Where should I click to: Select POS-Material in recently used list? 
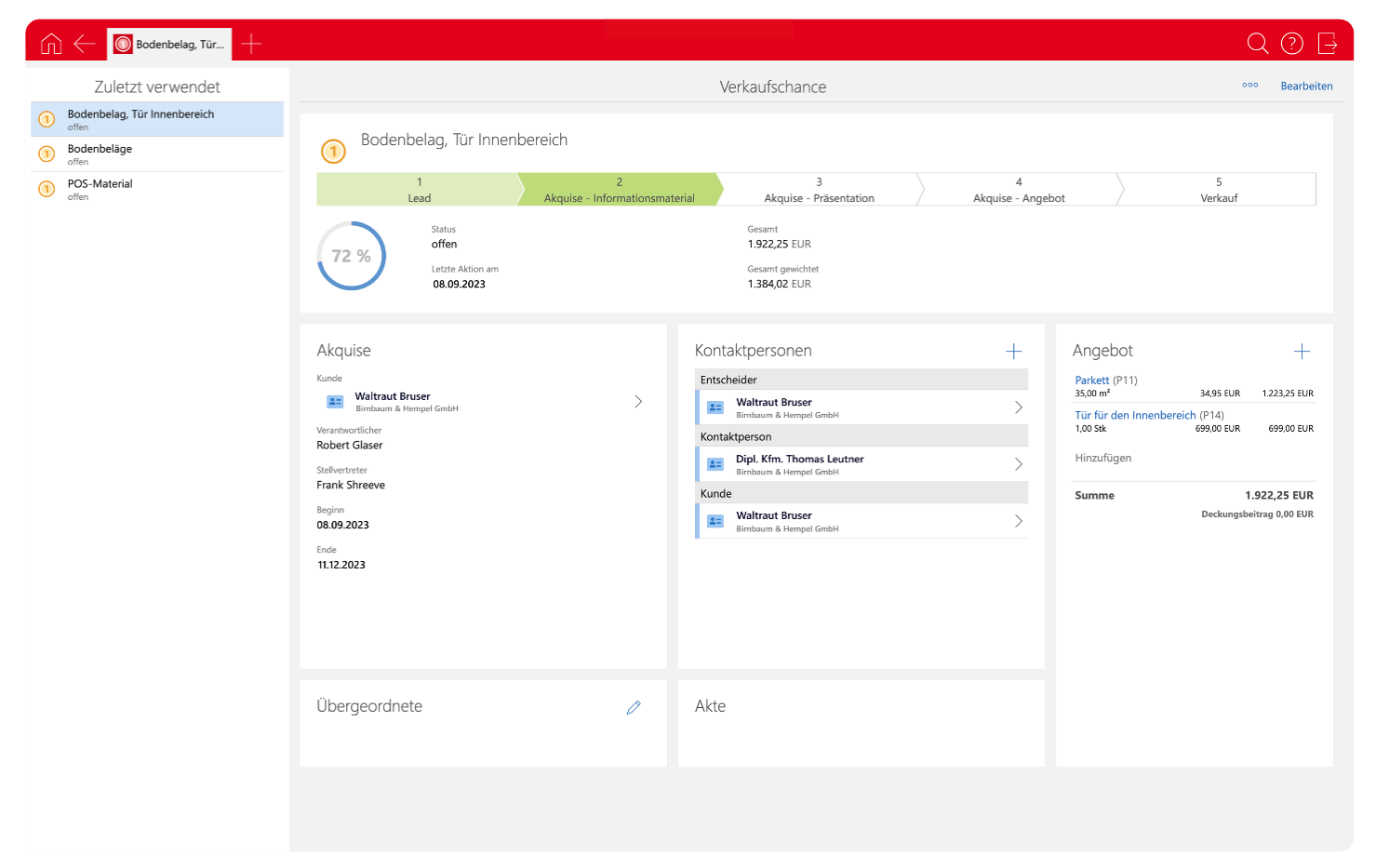(x=100, y=184)
